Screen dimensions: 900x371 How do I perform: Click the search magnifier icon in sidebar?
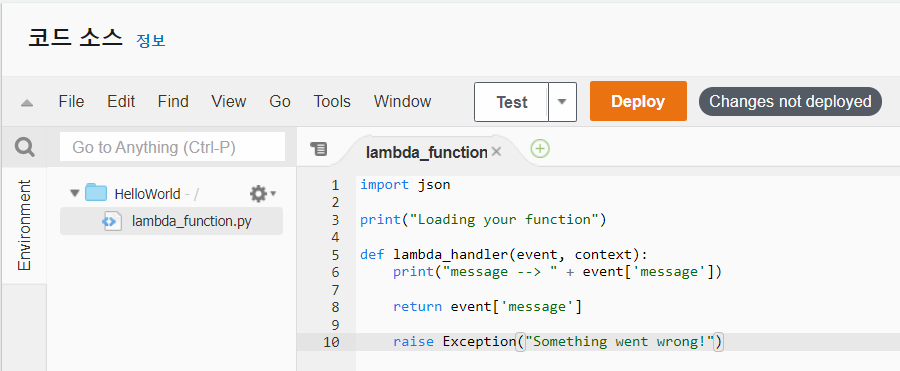(24, 148)
